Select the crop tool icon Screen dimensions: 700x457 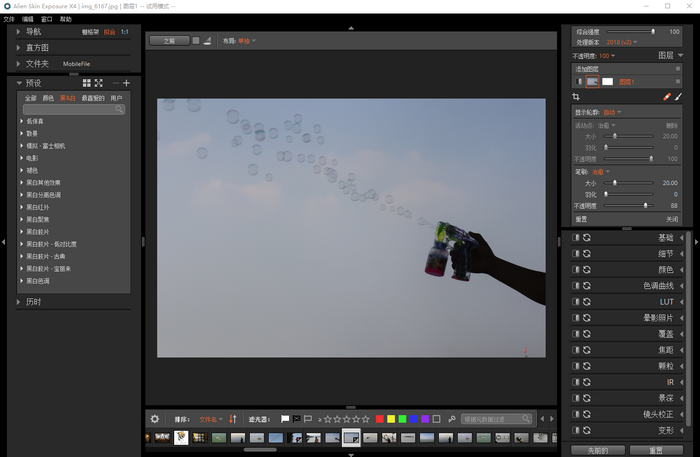tap(576, 97)
